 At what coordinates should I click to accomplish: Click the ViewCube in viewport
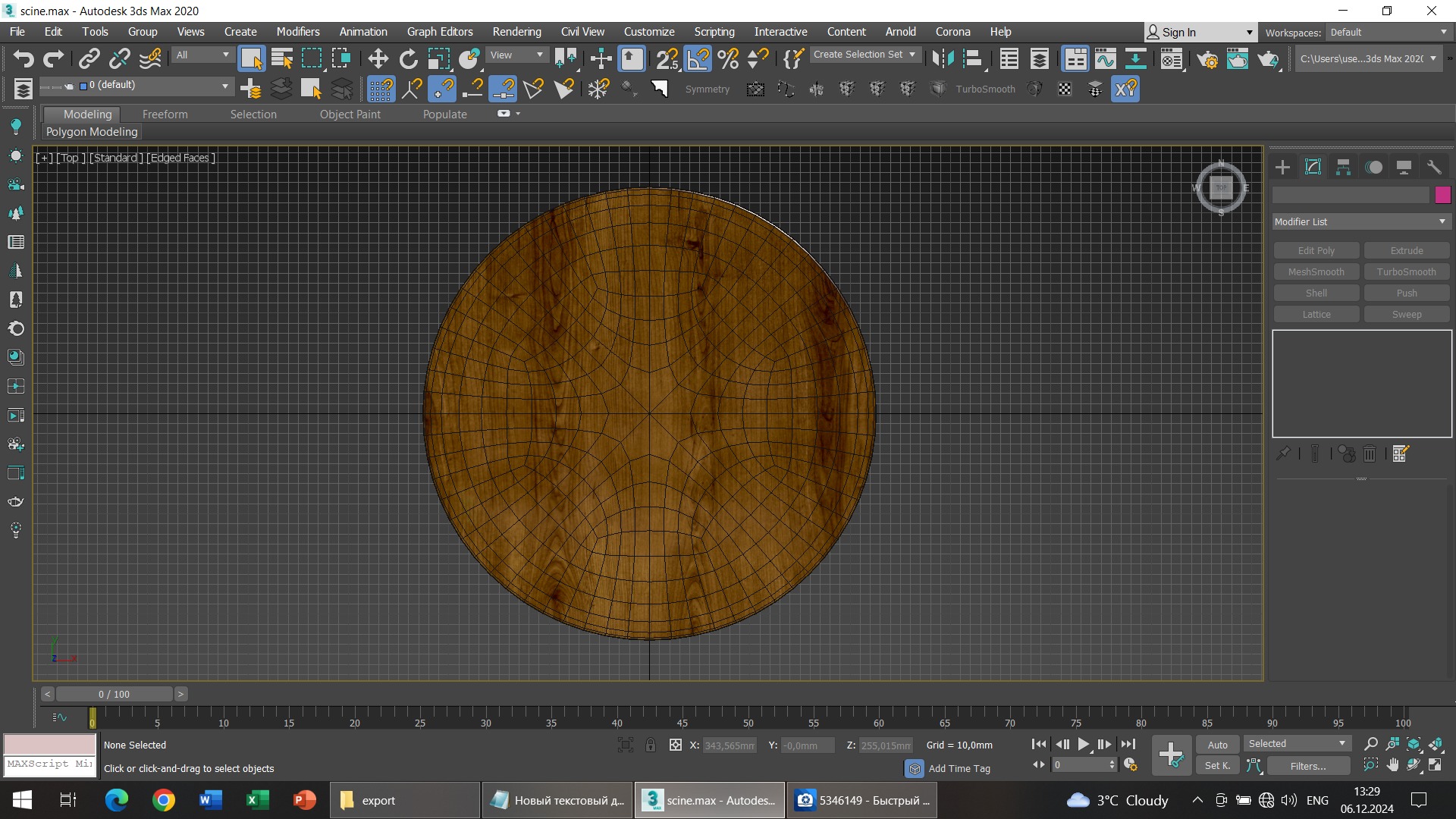point(1221,187)
